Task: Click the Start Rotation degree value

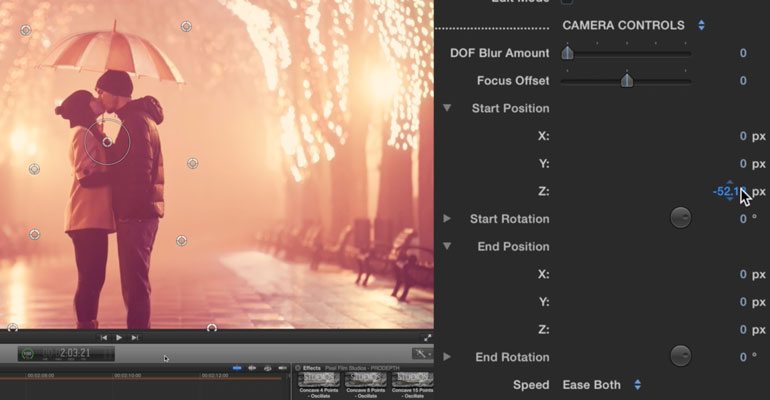Action: pyautogui.click(x=743, y=219)
